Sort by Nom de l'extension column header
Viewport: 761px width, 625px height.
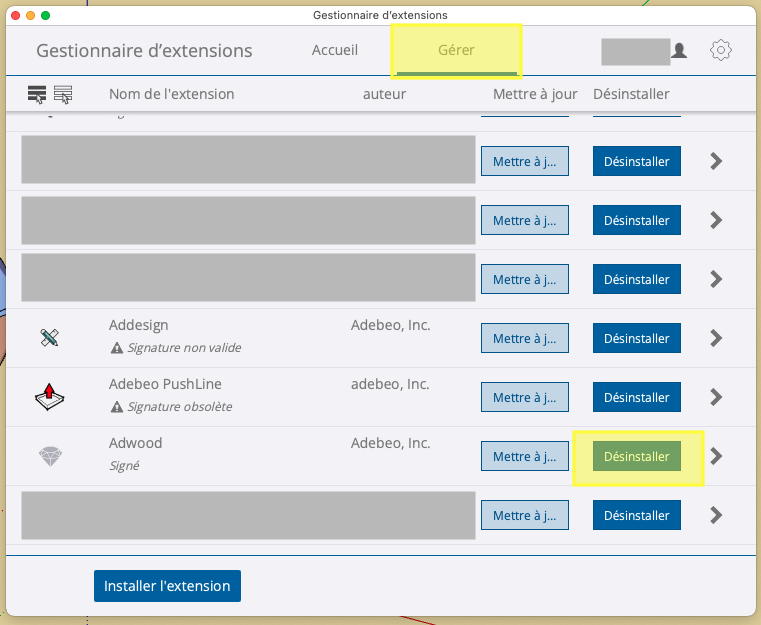171,94
